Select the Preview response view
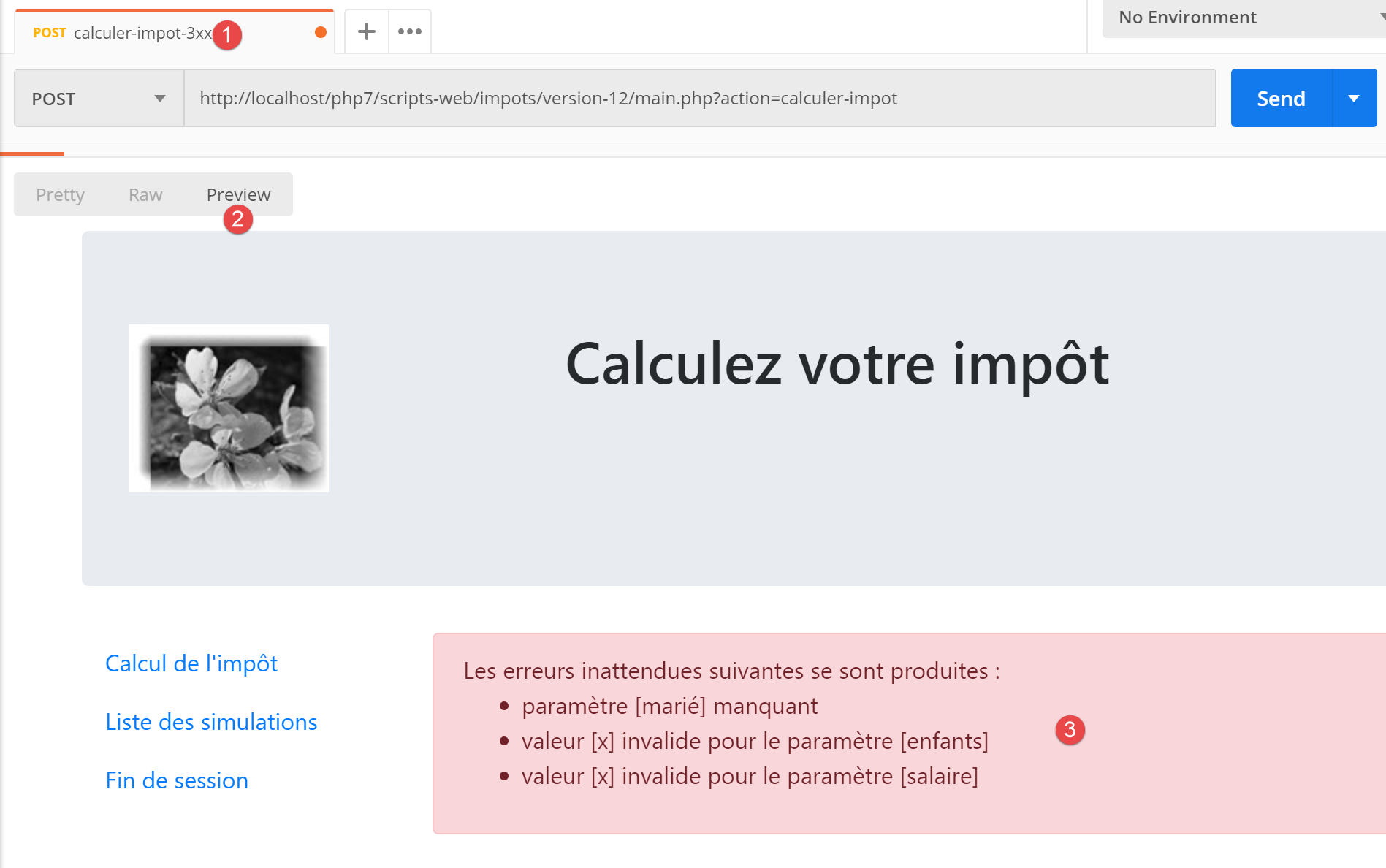 pyautogui.click(x=238, y=194)
